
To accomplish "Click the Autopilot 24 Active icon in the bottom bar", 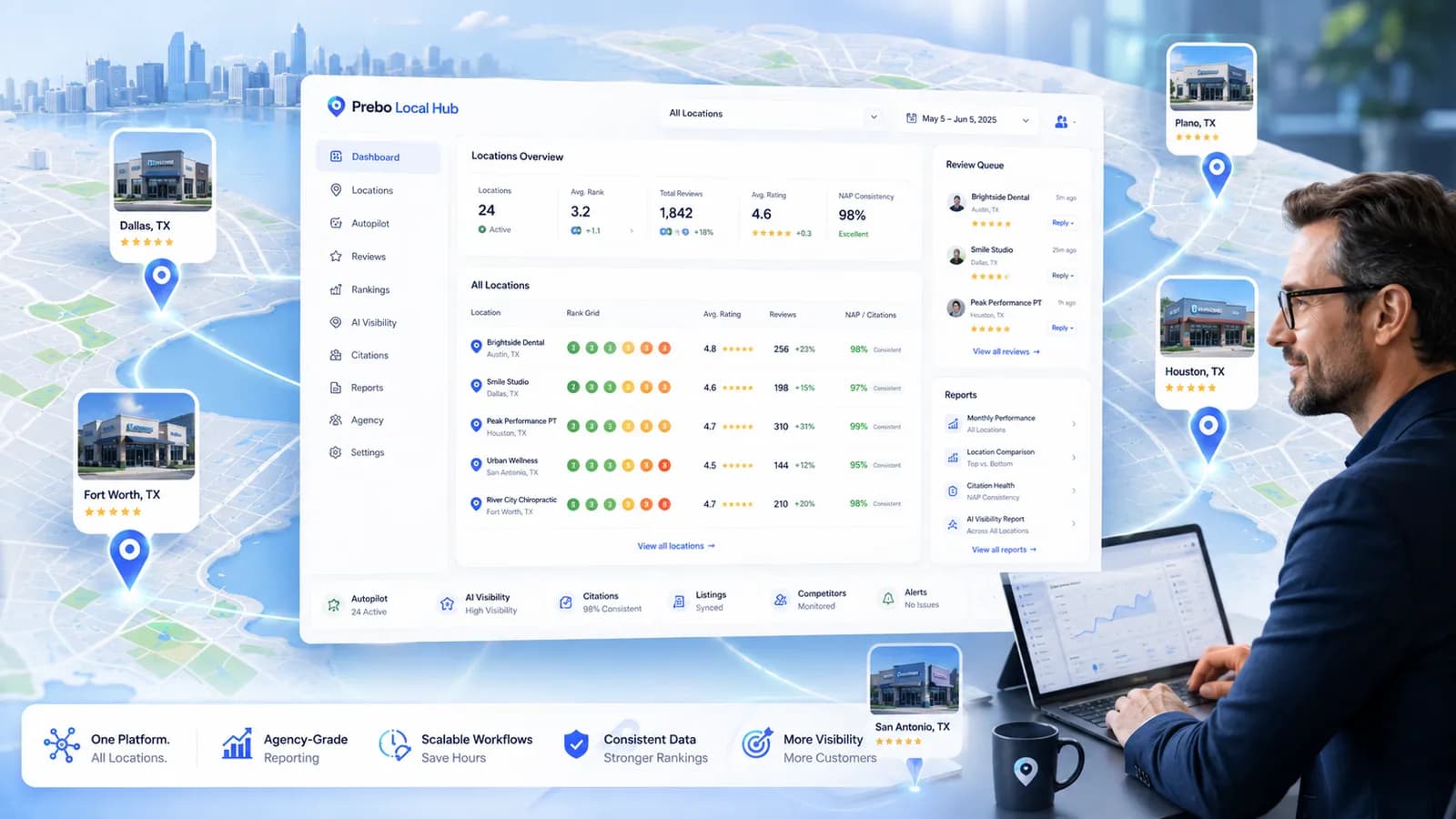I will (334, 604).
